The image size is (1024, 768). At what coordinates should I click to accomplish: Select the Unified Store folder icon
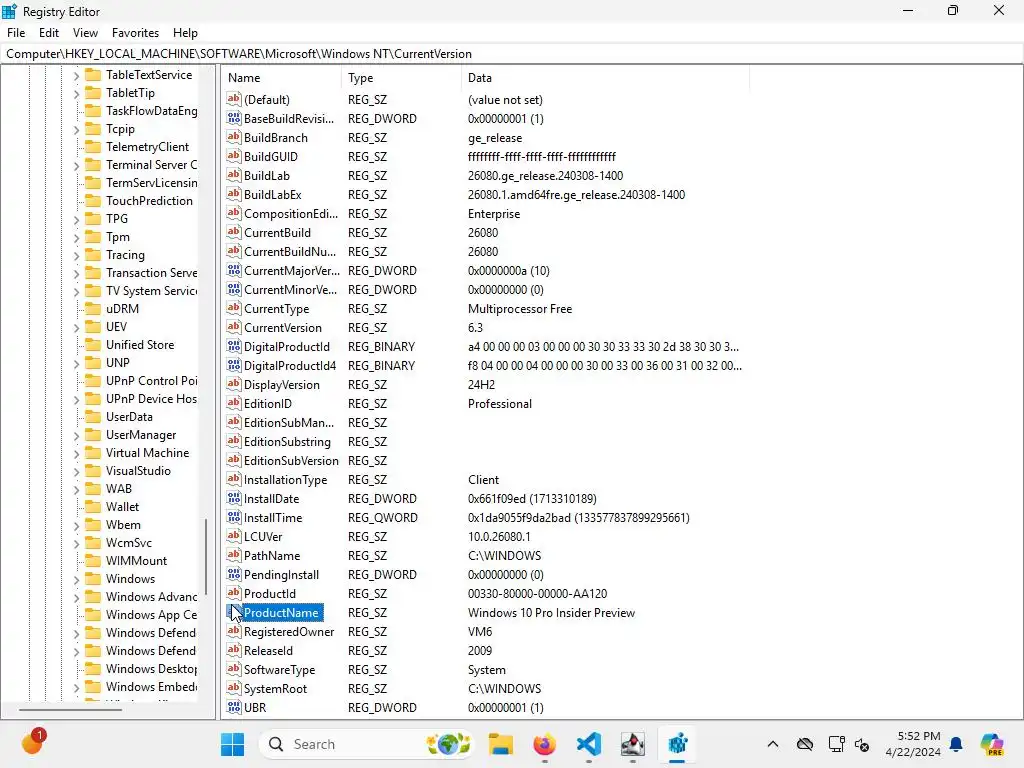tap(93, 345)
